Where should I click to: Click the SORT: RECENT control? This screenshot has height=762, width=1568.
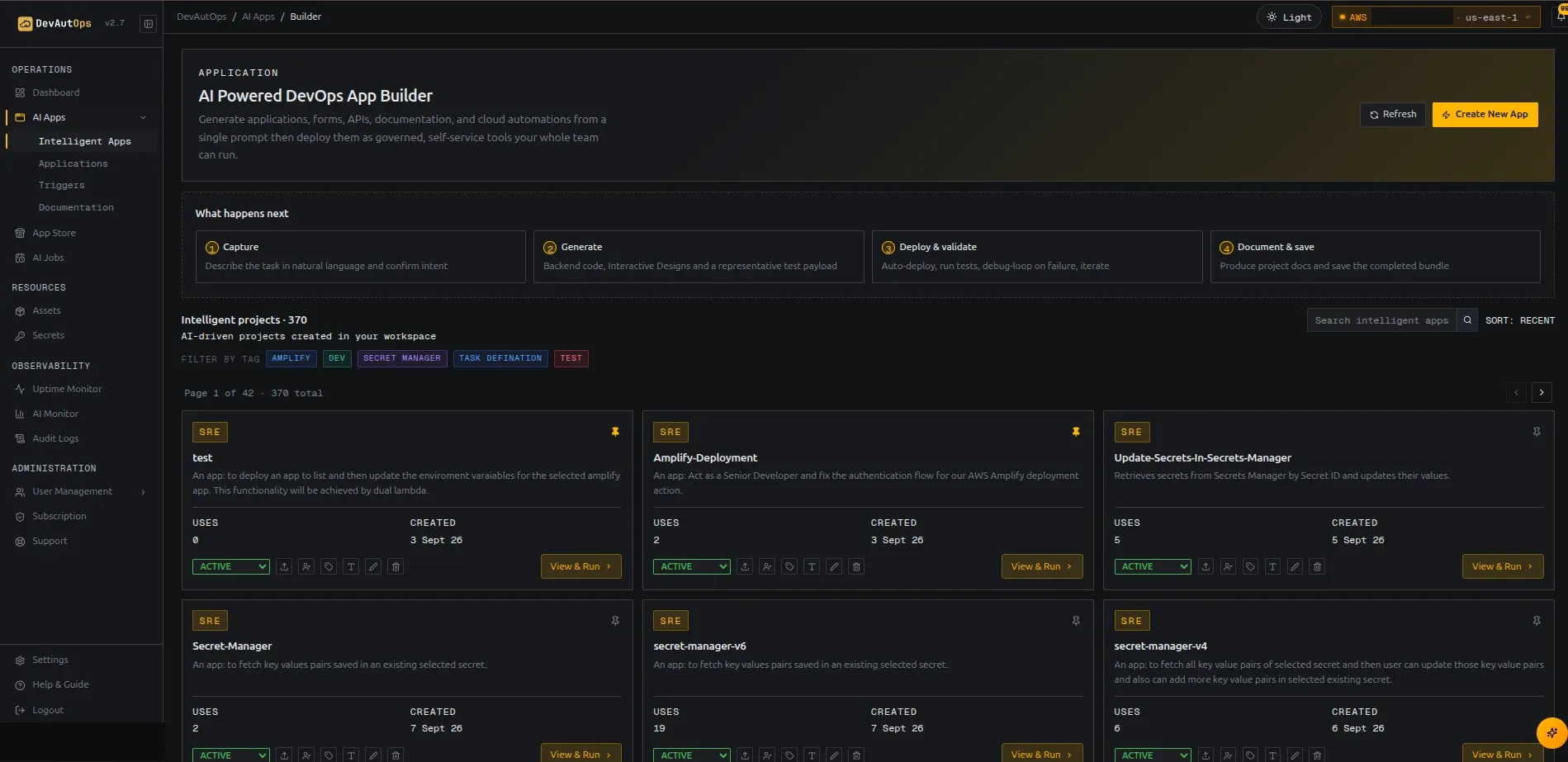(1519, 320)
